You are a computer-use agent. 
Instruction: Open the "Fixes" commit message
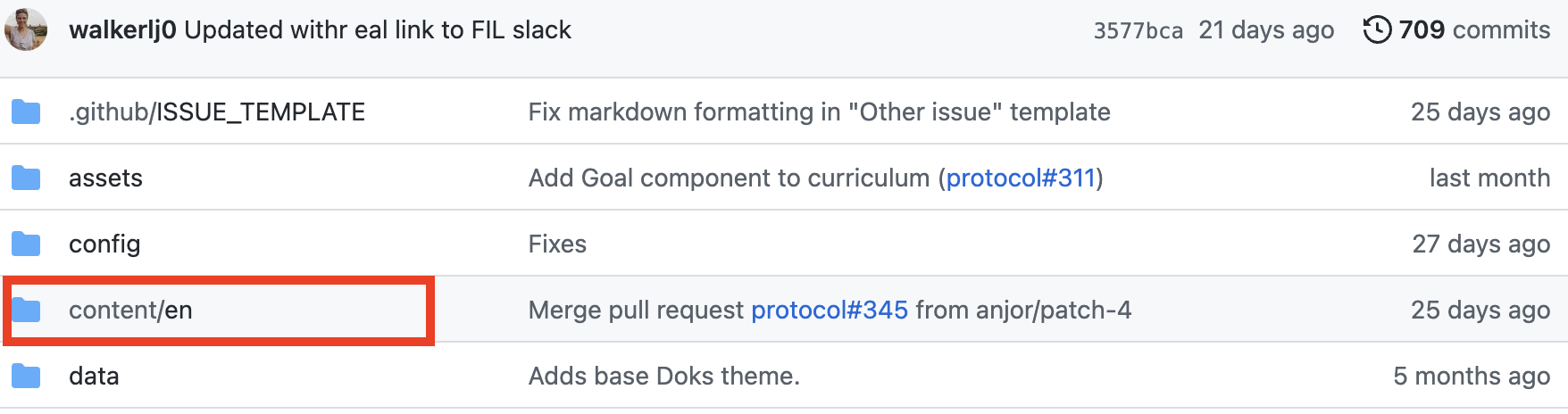click(557, 244)
